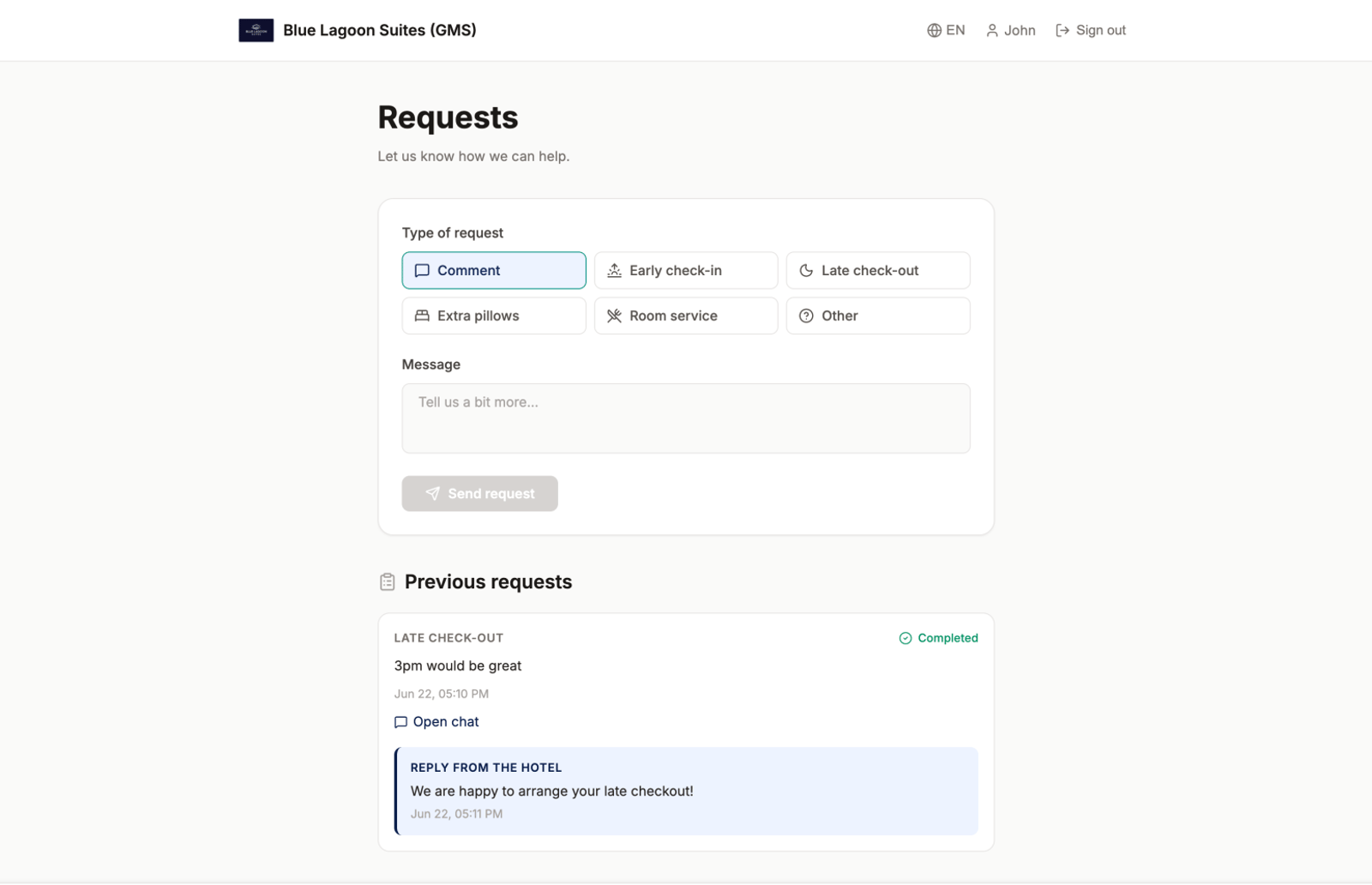Click the bed icon on Extra pillows
1372x885 pixels.
[422, 316]
